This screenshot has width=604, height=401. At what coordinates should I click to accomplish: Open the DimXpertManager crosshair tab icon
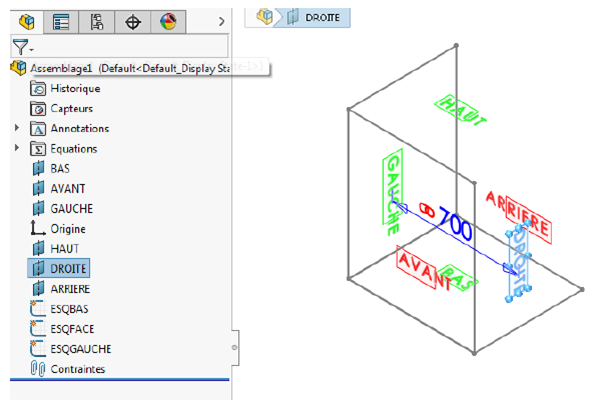click(133, 20)
